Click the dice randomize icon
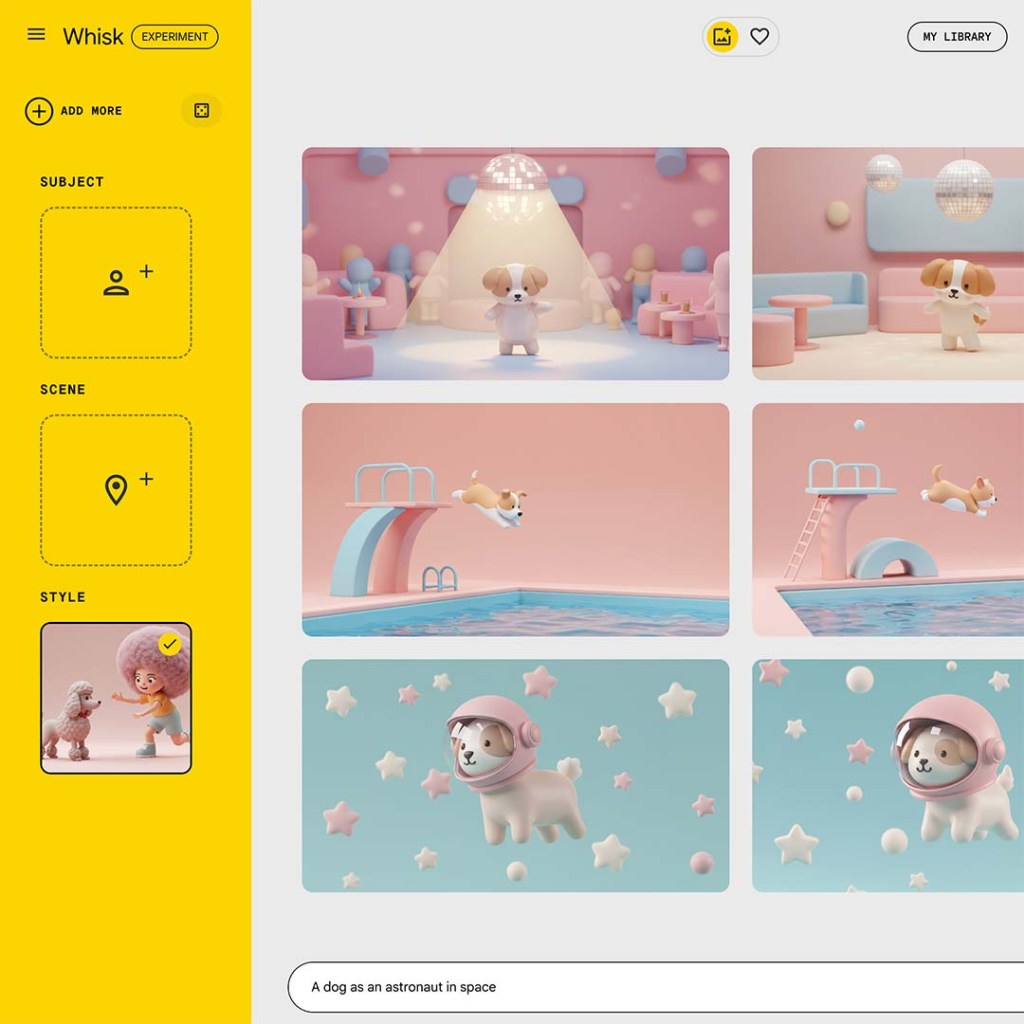1024x1024 pixels. [201, 111]
